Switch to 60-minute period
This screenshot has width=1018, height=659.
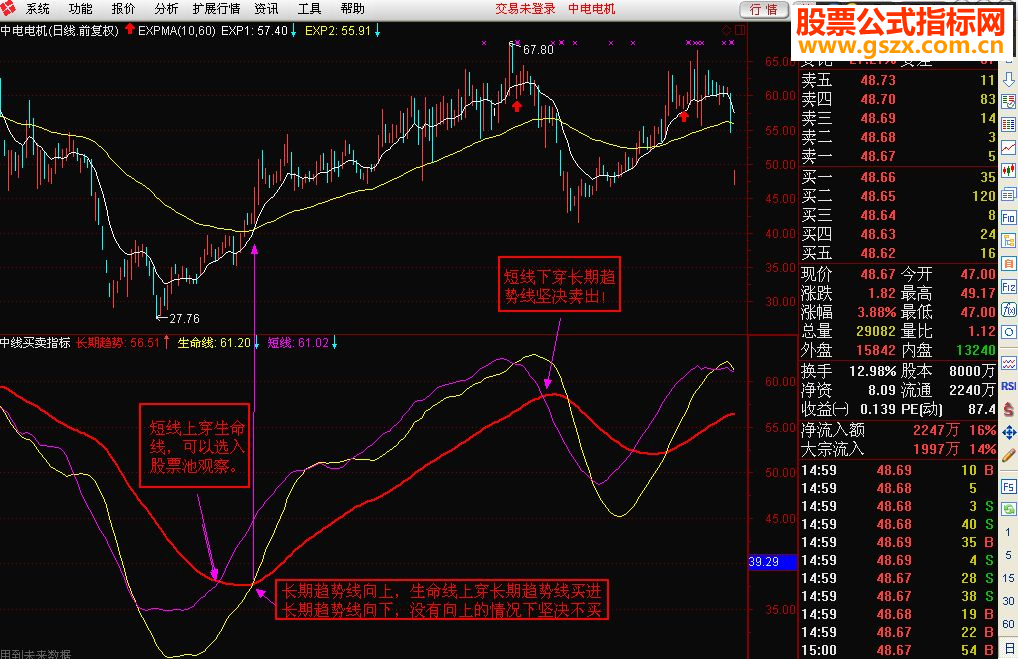pos(1008,624)
